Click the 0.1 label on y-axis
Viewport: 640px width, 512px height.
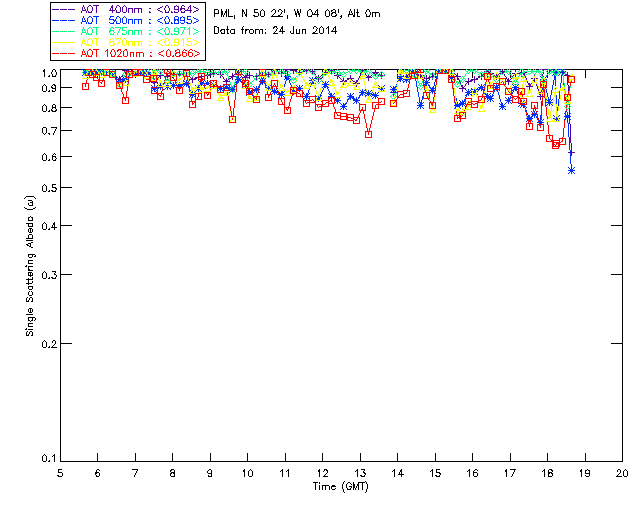pos(49,459)
